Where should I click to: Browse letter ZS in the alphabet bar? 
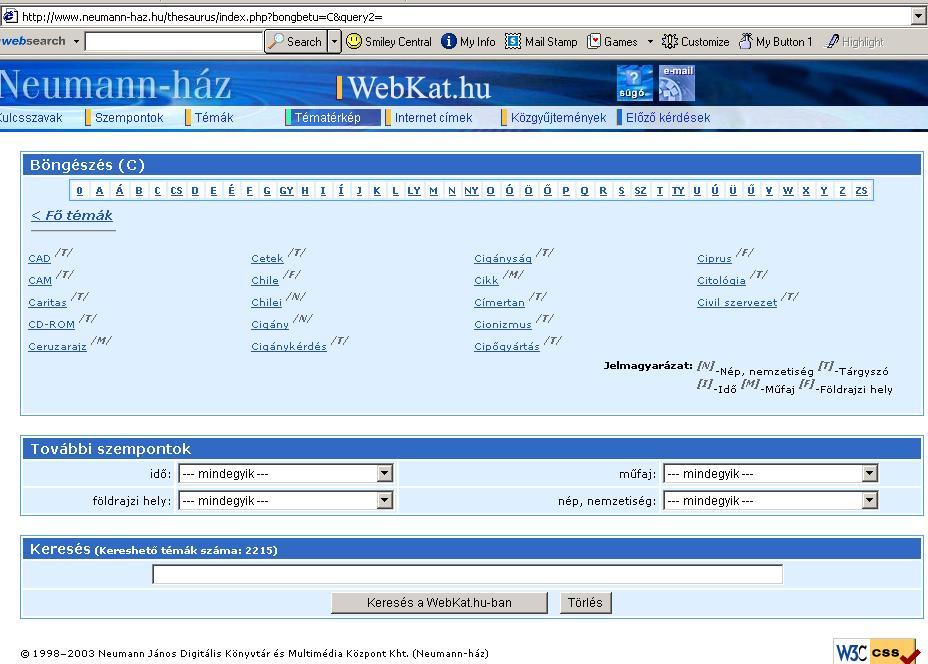click(x=861, y=191)
